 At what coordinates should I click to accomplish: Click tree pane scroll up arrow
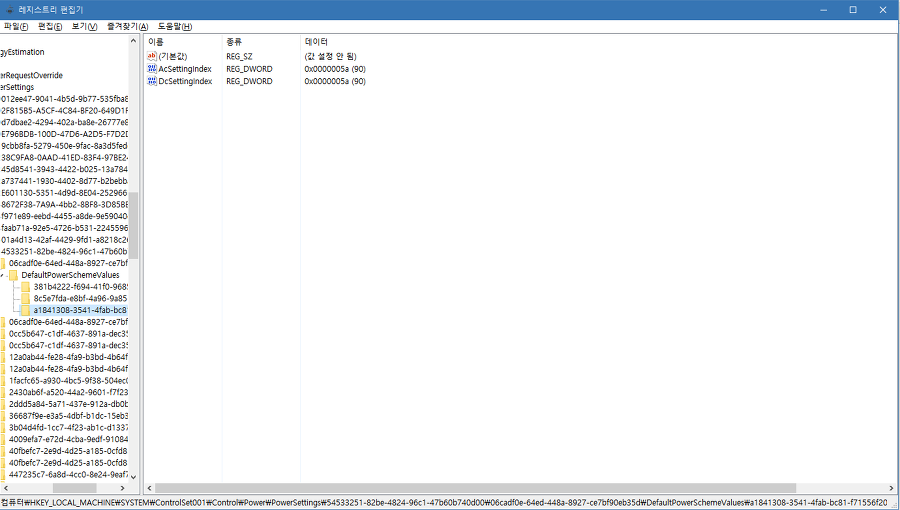(x=133, y=41)
